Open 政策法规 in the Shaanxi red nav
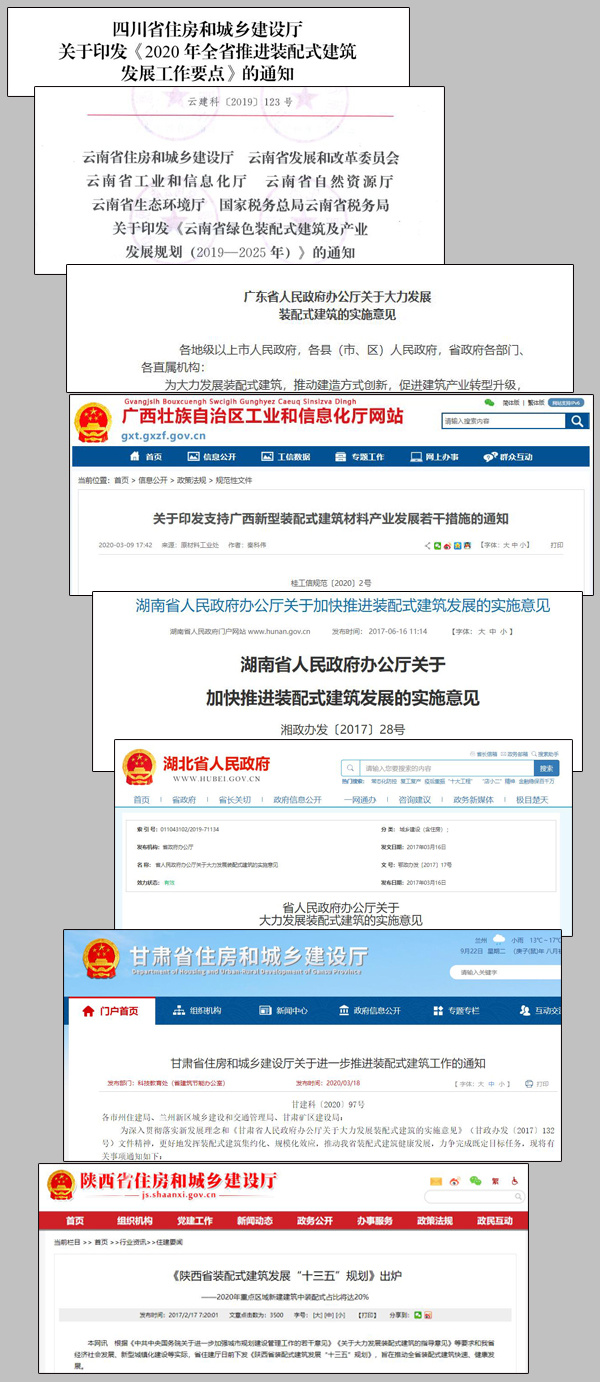Screen dimensions: 600x1382 point(435,1221)
